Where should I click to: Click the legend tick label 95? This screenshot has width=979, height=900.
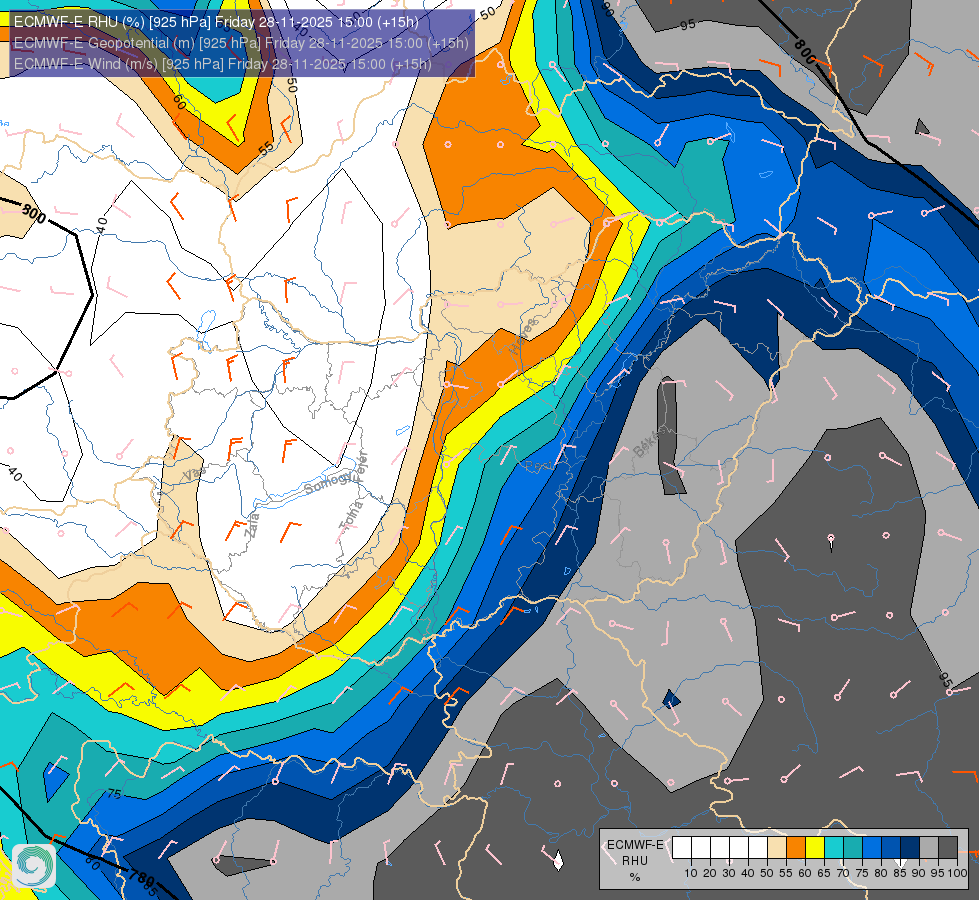[938, 873]
